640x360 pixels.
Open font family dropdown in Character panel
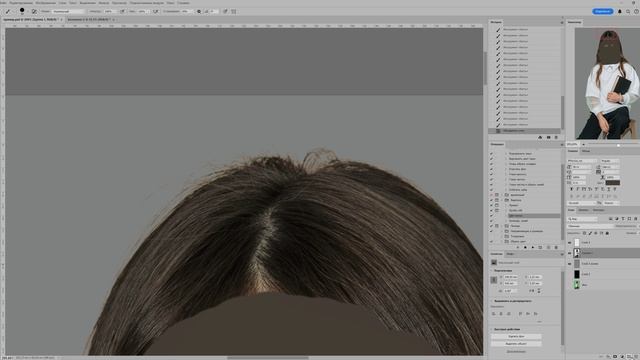(582, 161)
